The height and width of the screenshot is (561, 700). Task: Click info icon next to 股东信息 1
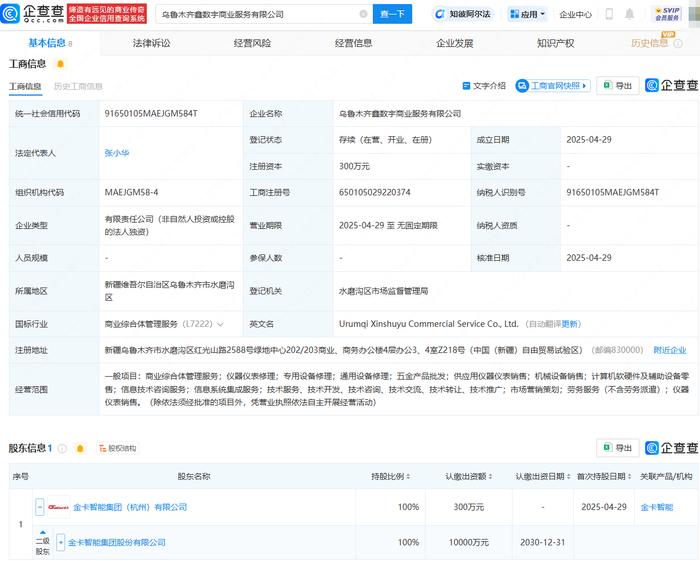(62, 449)
